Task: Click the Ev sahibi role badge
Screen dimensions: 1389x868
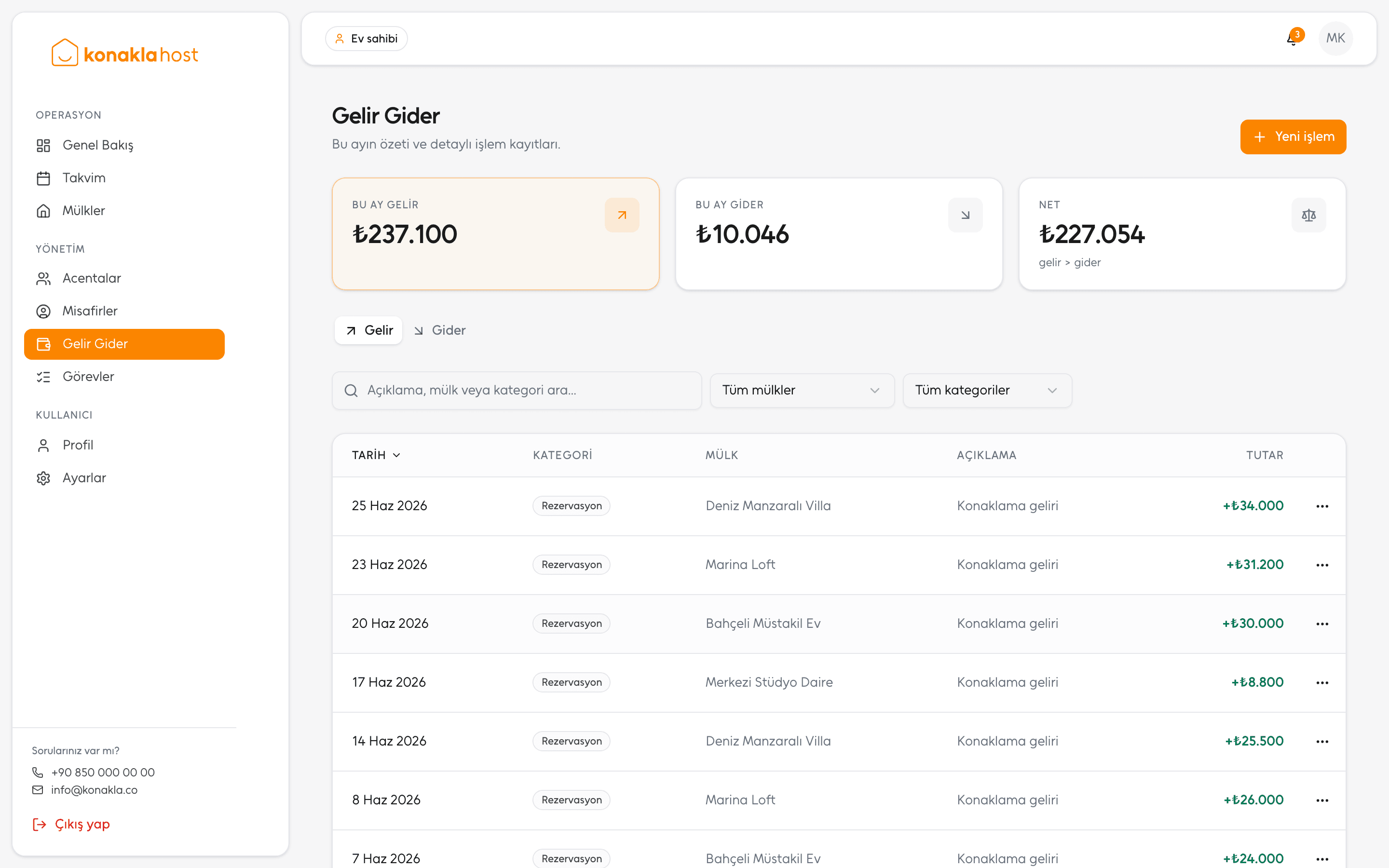Action: (366, 39)
